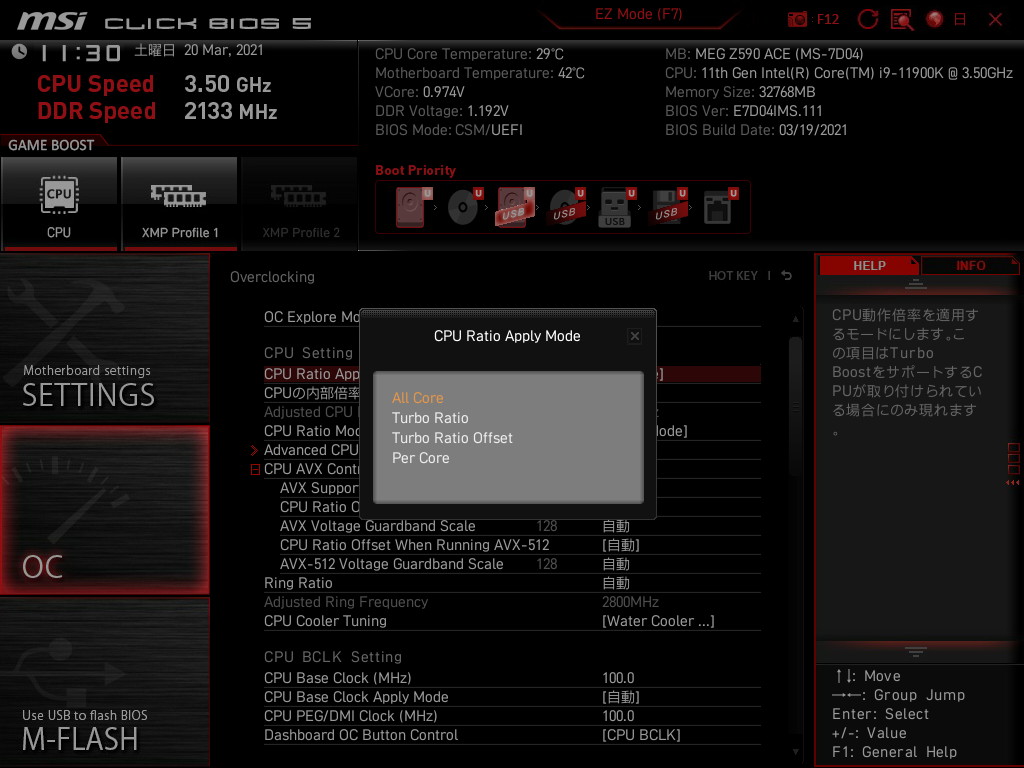The width and height of the screenshot is (1024, 768).
Task: Exit BIOS with the top-right X icon
Action: tap(995, 20)
